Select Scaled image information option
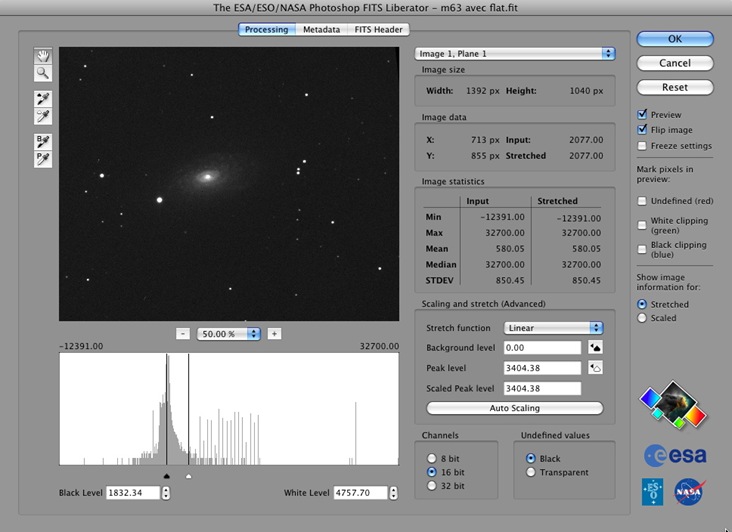 (642, 318)
